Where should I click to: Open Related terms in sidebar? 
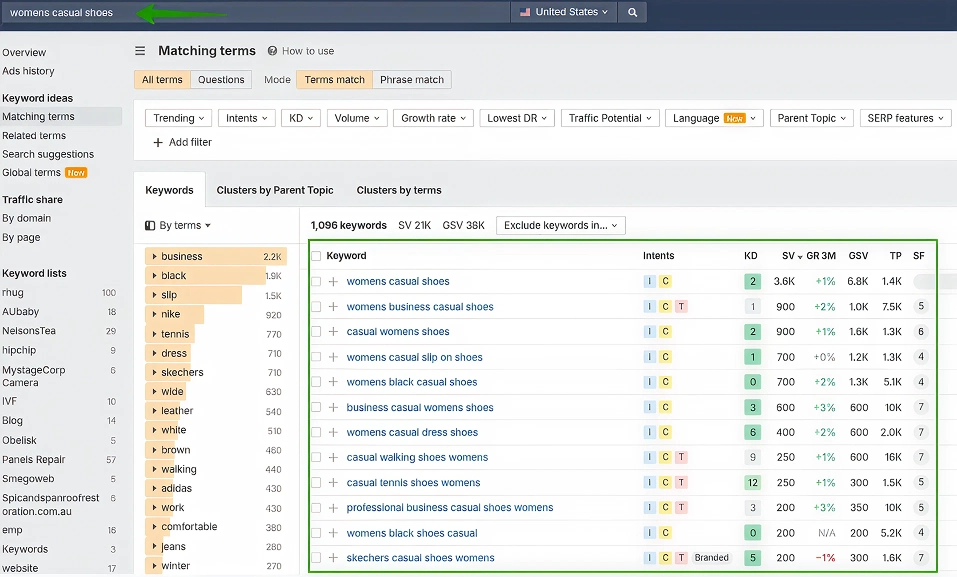coord(34,136)
